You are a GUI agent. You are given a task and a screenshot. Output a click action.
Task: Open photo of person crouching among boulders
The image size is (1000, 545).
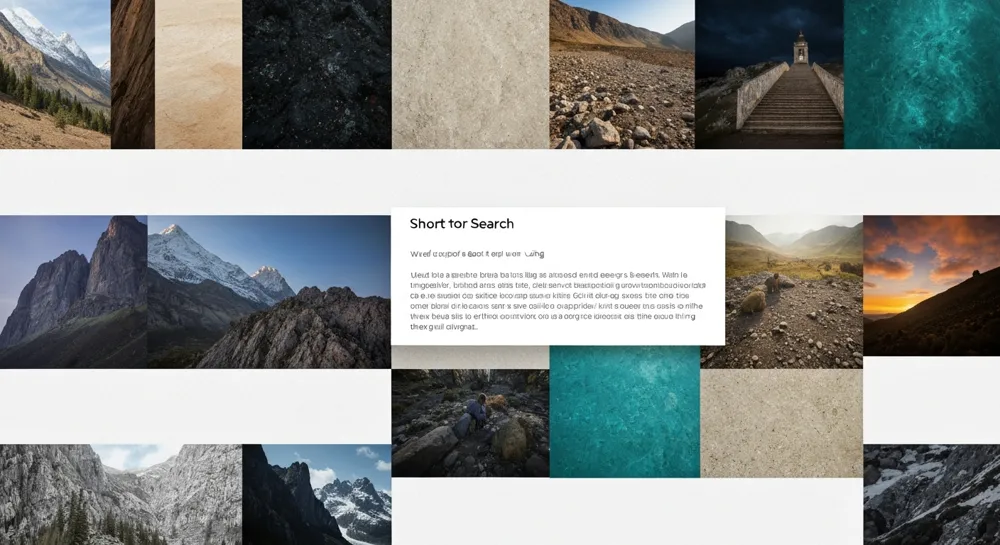click(x=470, y=418)
